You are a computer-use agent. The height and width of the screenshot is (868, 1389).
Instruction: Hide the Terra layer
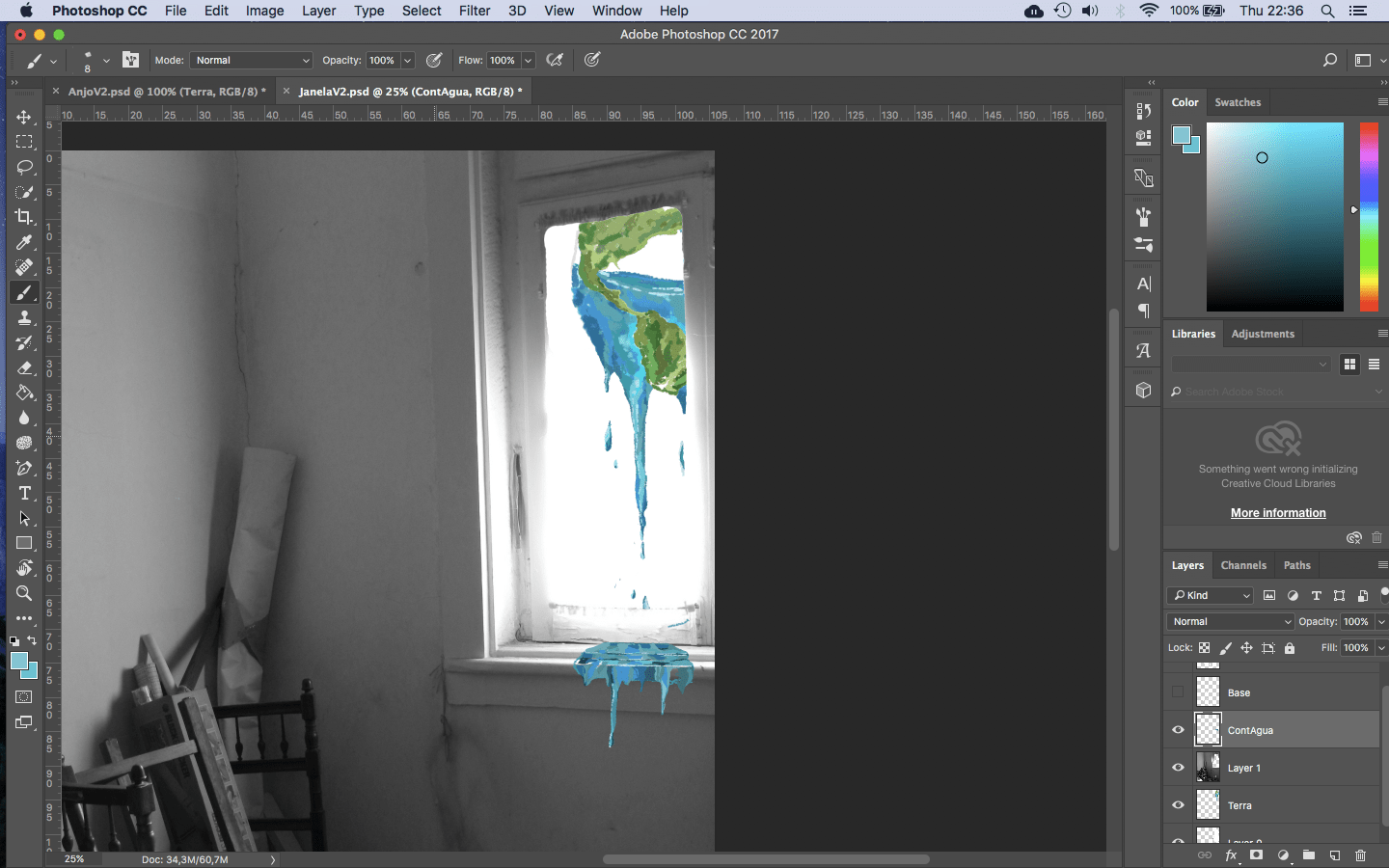point(1178,805)
